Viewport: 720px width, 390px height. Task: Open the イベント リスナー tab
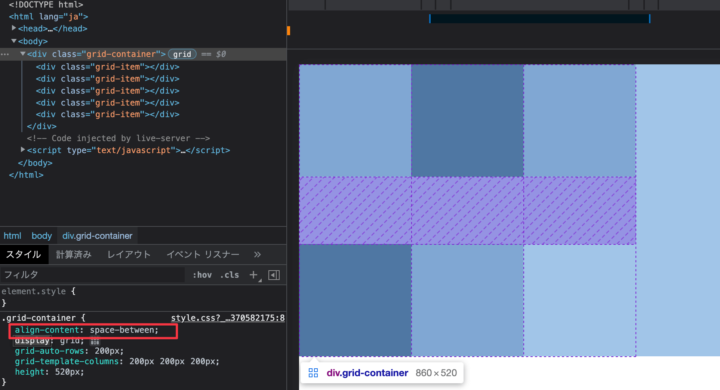coord(202,254)
